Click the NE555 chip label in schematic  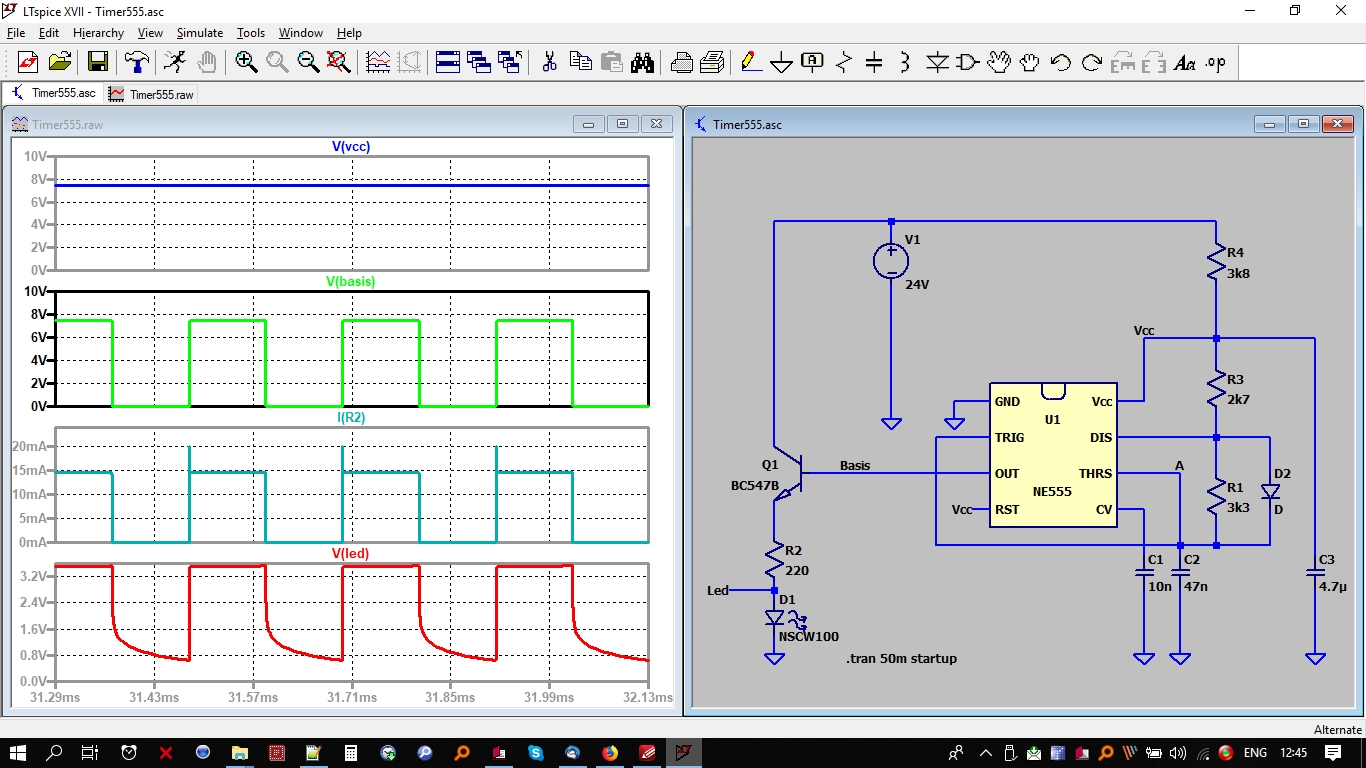(x=1052, y=492)
